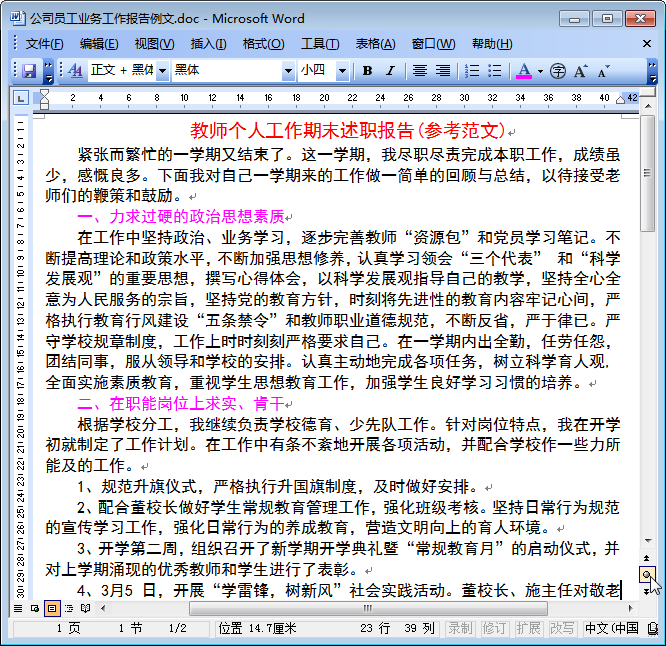Click the Save floppy disk icon

[28, 71]
